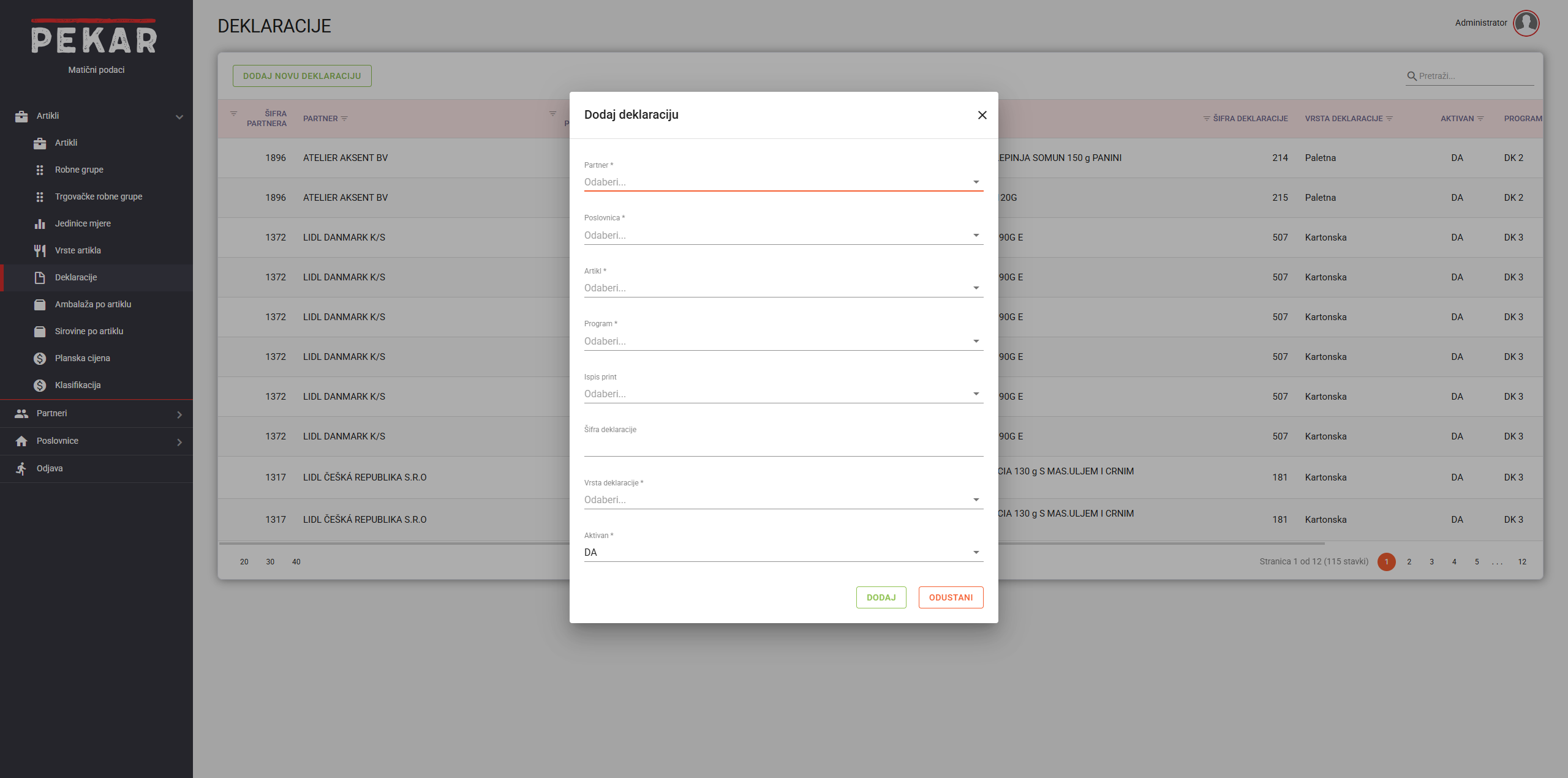Click the Poslovnice home icon
1568x778 pixels.
(21, 441)
